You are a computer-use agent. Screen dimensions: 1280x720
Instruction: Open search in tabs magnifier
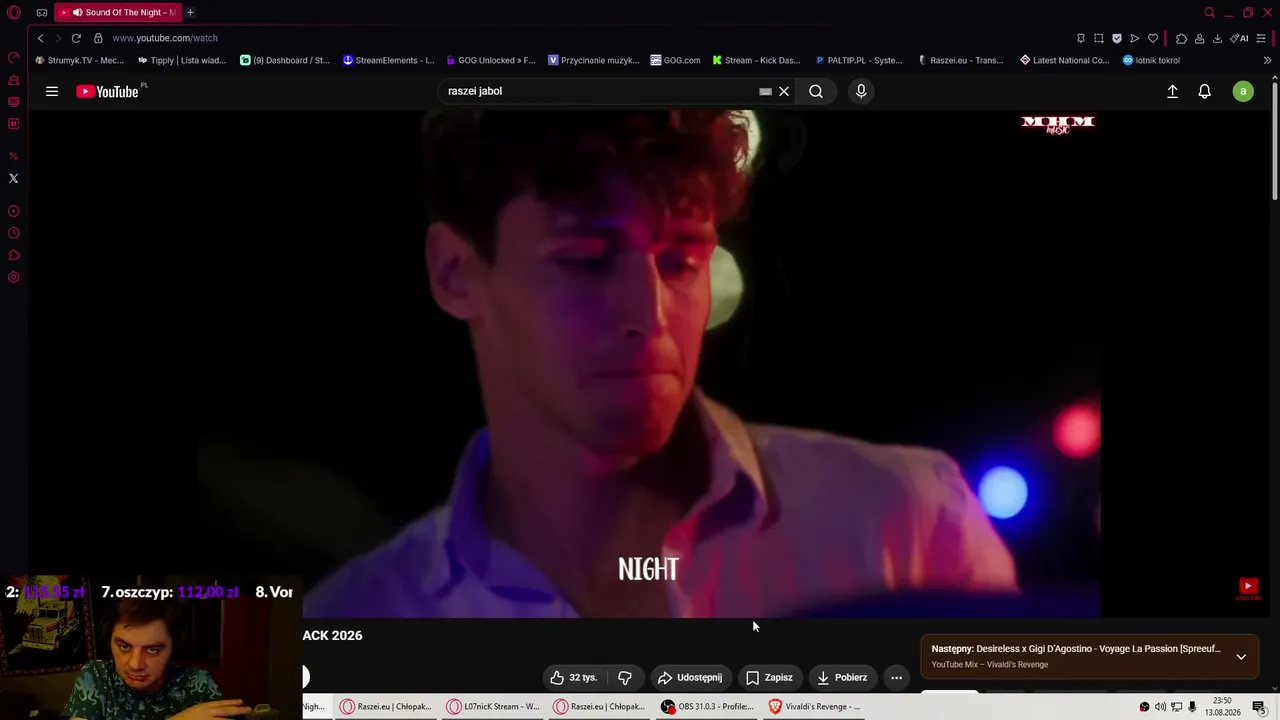click(x=1209, y=13)
